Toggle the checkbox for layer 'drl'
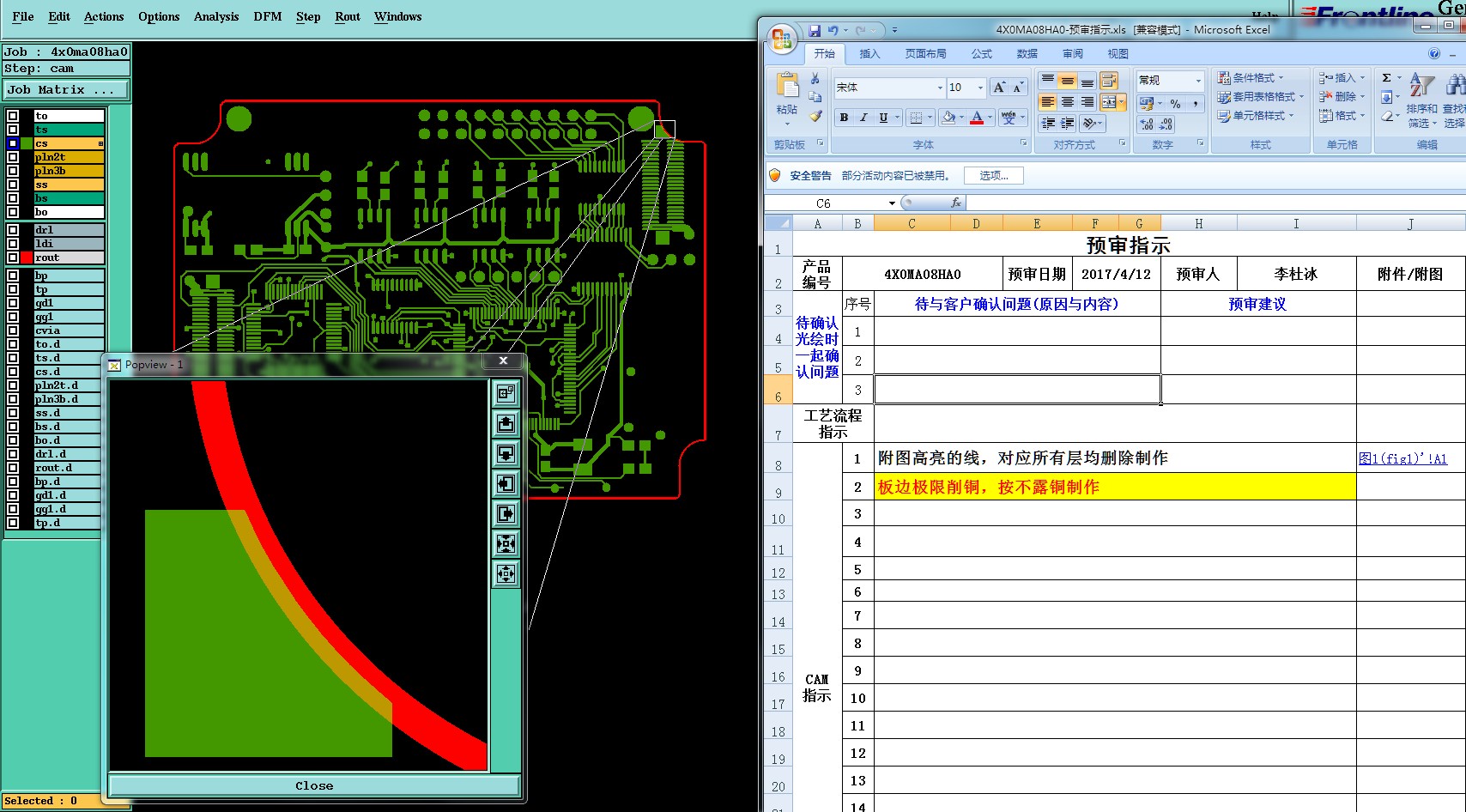Viewport: 1466px width, 812px height. click(x=13, y=230)
